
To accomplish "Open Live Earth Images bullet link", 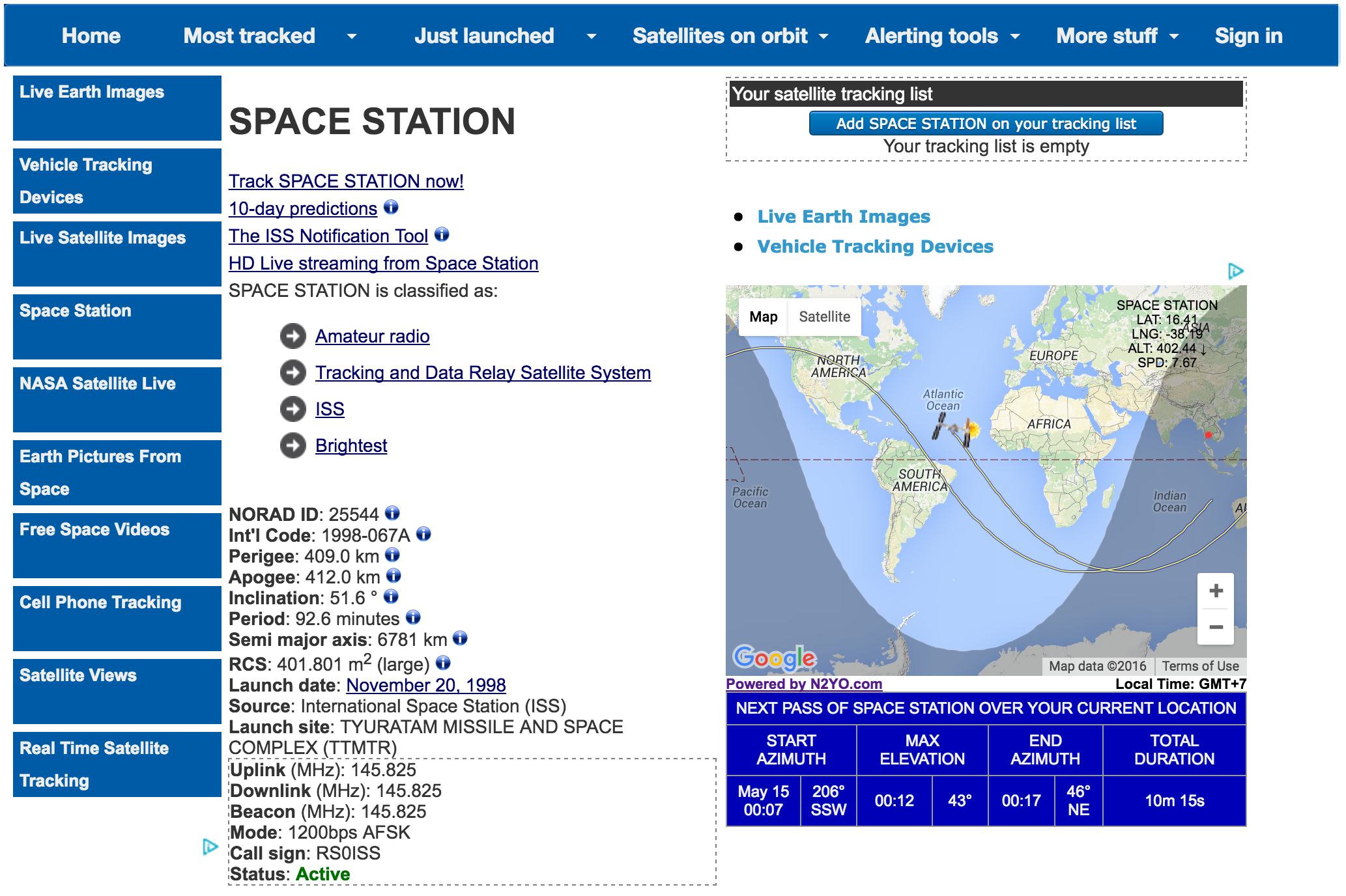I will [x=844, y=216].
